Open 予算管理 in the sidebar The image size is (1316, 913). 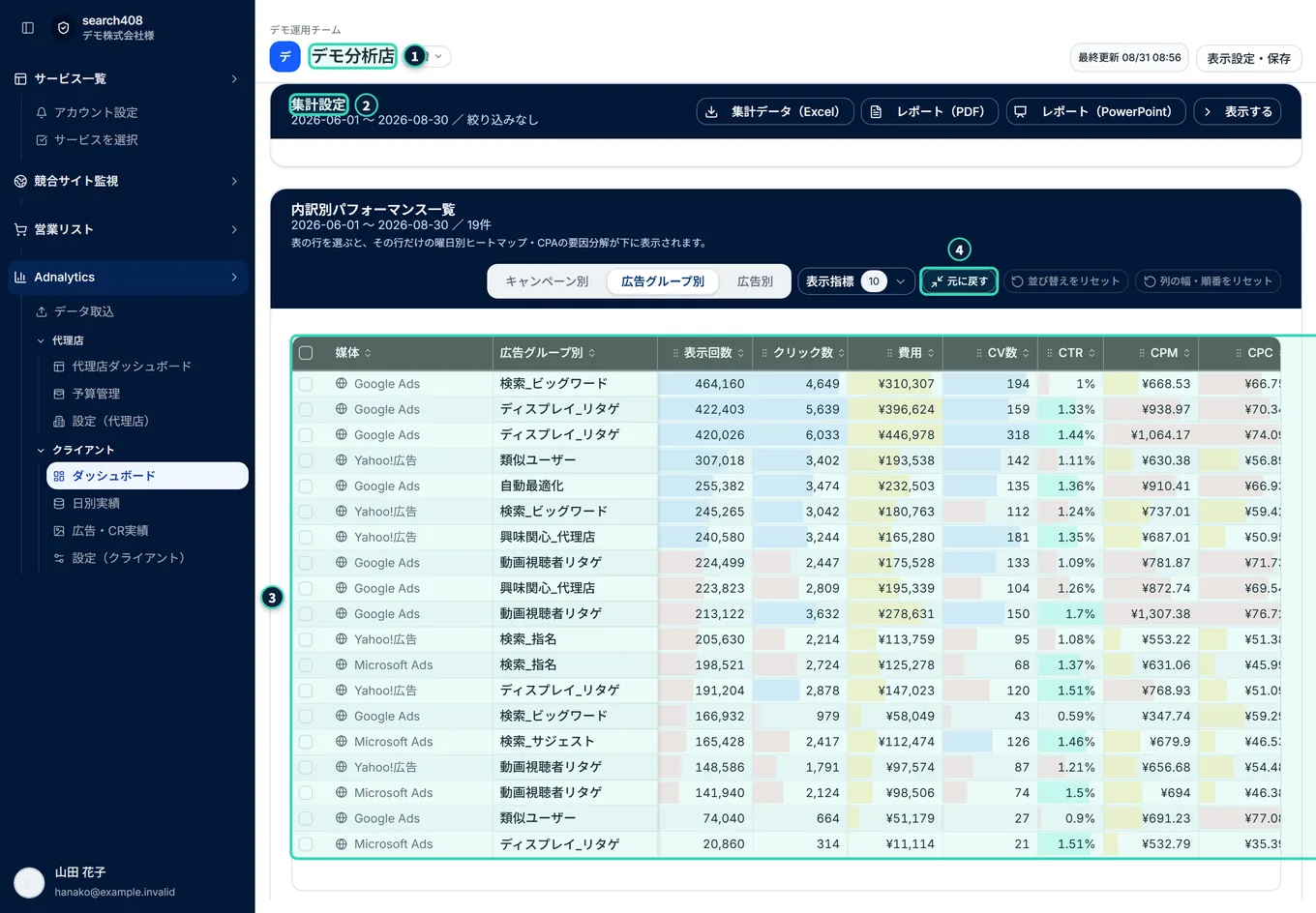point(147,394)
